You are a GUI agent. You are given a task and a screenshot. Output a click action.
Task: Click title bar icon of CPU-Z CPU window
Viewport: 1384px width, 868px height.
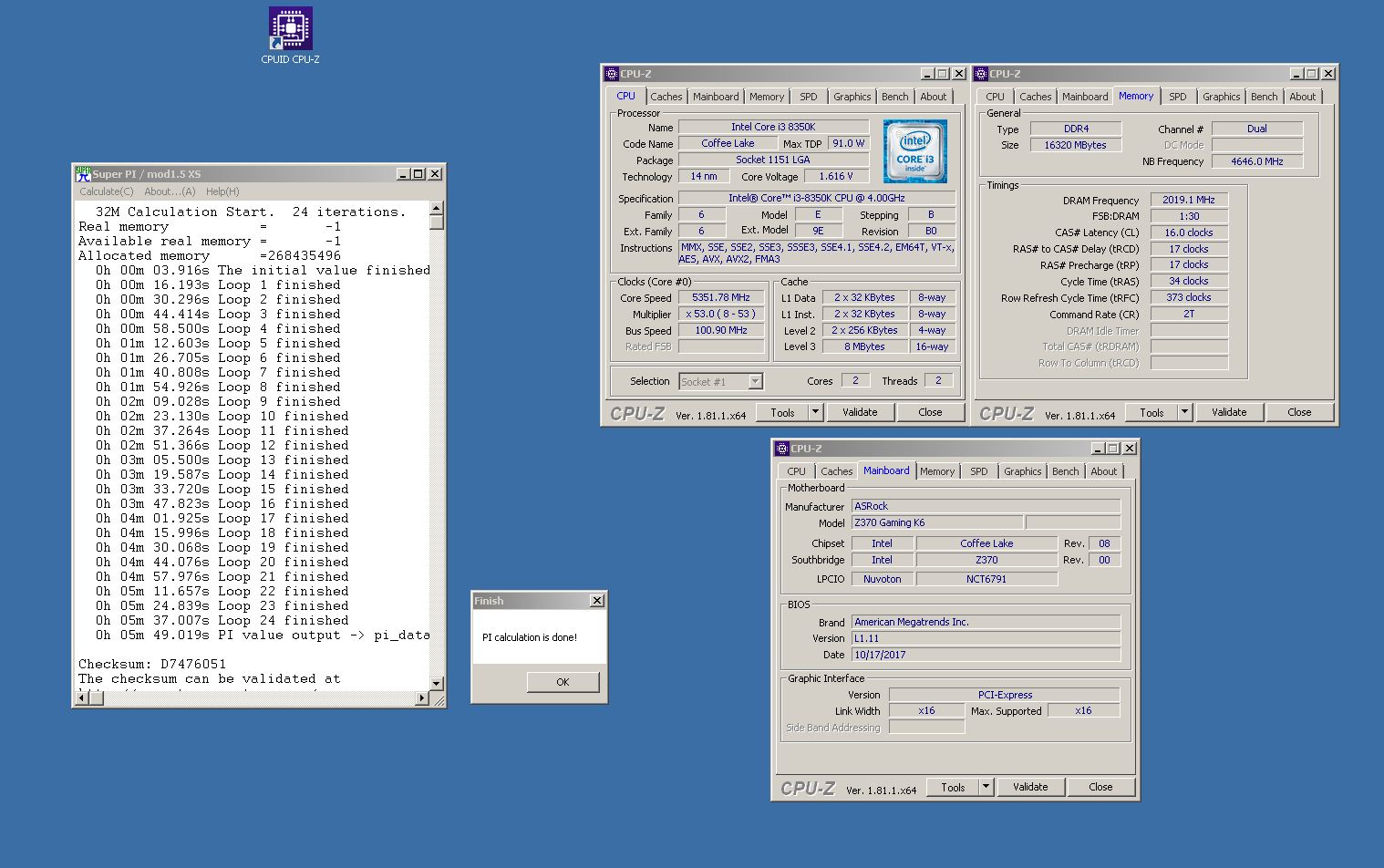[612, 74]
